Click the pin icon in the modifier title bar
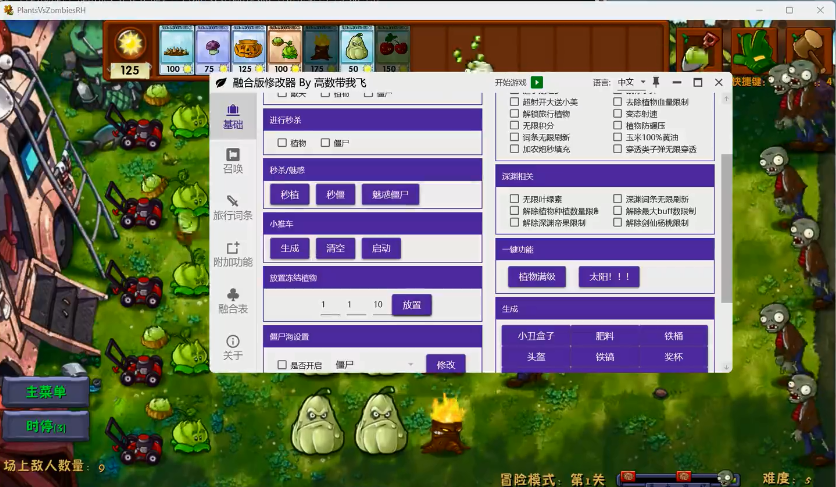This screenshot has width=836, height=487. point(656,82)
